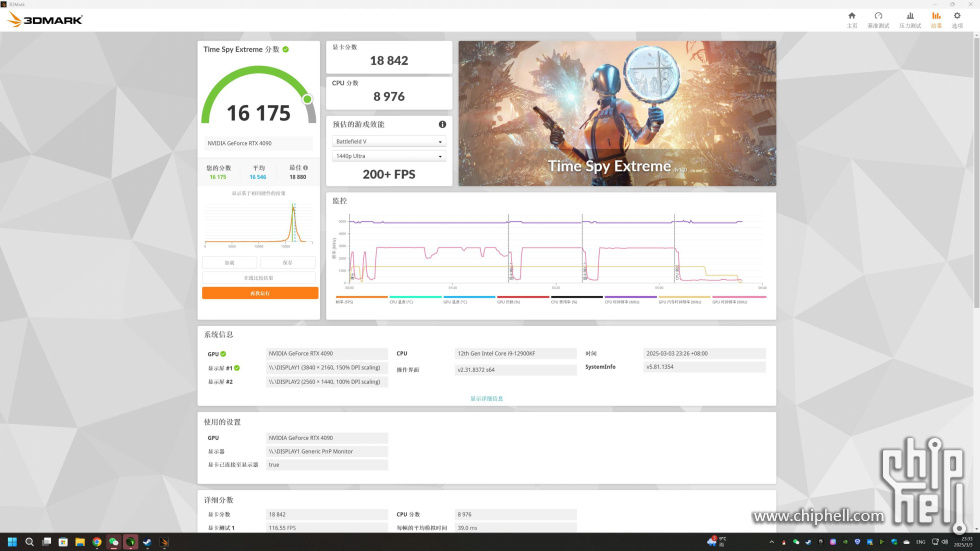Click the compare results online button
This screenshot has width=980, height=551.
pos(259,277)
